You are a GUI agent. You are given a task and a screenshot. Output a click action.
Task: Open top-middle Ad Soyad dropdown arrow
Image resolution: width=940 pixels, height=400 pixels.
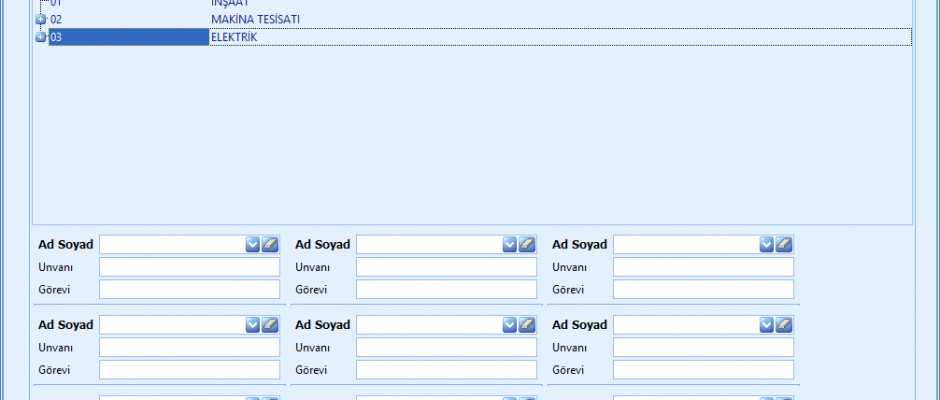click(510, 244)
